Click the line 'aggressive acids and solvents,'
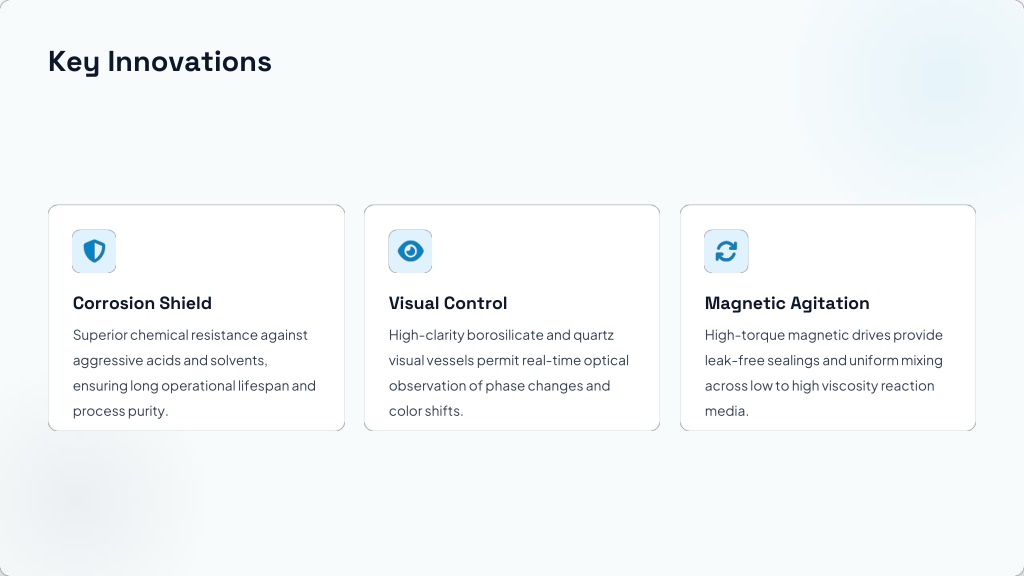This screenshot has width=1024, height=576. coord(170,360)
